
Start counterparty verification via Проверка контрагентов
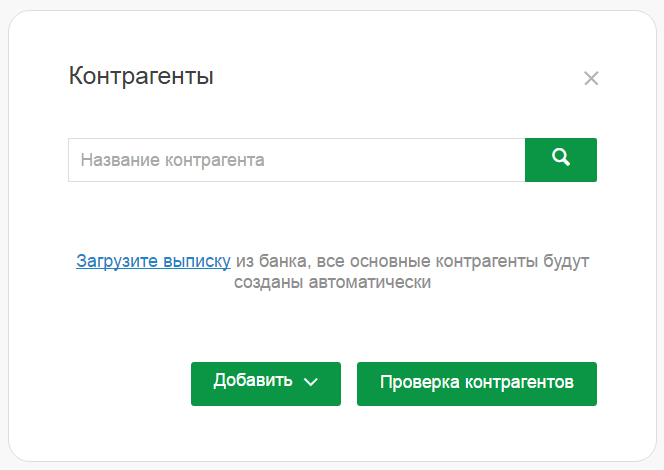[x=476, y=383]
